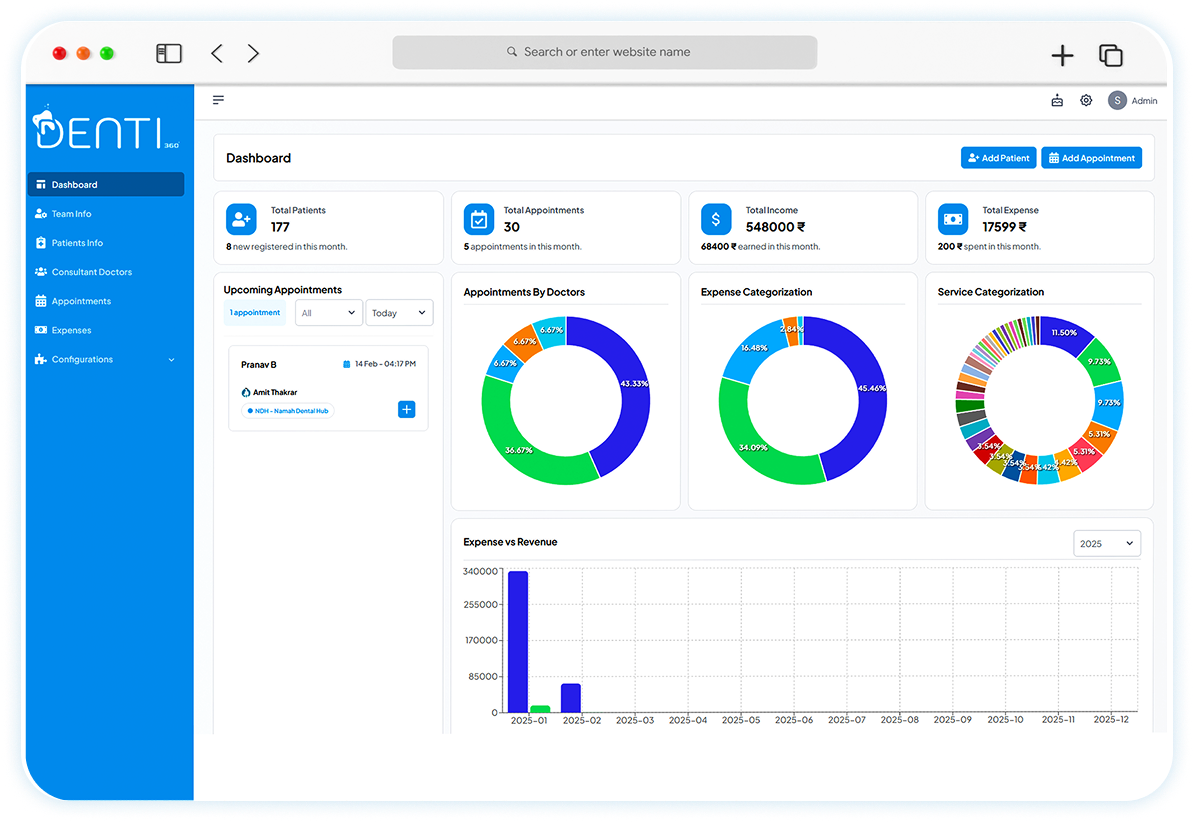This screenshot has height=822, width=1194.
Task: Click the 11.50% service categorization segment
Action: (1065, 334)
